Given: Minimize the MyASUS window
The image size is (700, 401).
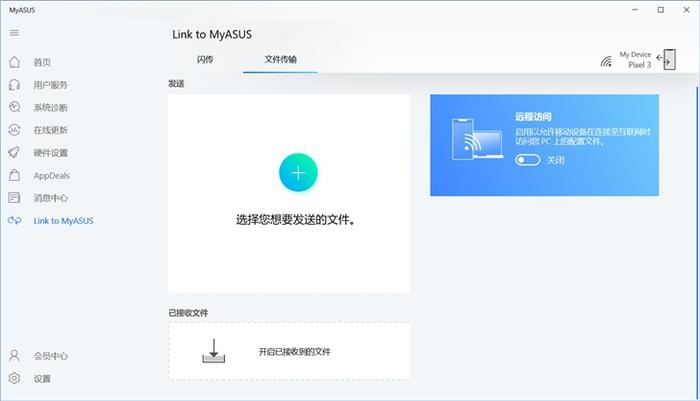Looking at the screenshot, I should click(635, 10).
